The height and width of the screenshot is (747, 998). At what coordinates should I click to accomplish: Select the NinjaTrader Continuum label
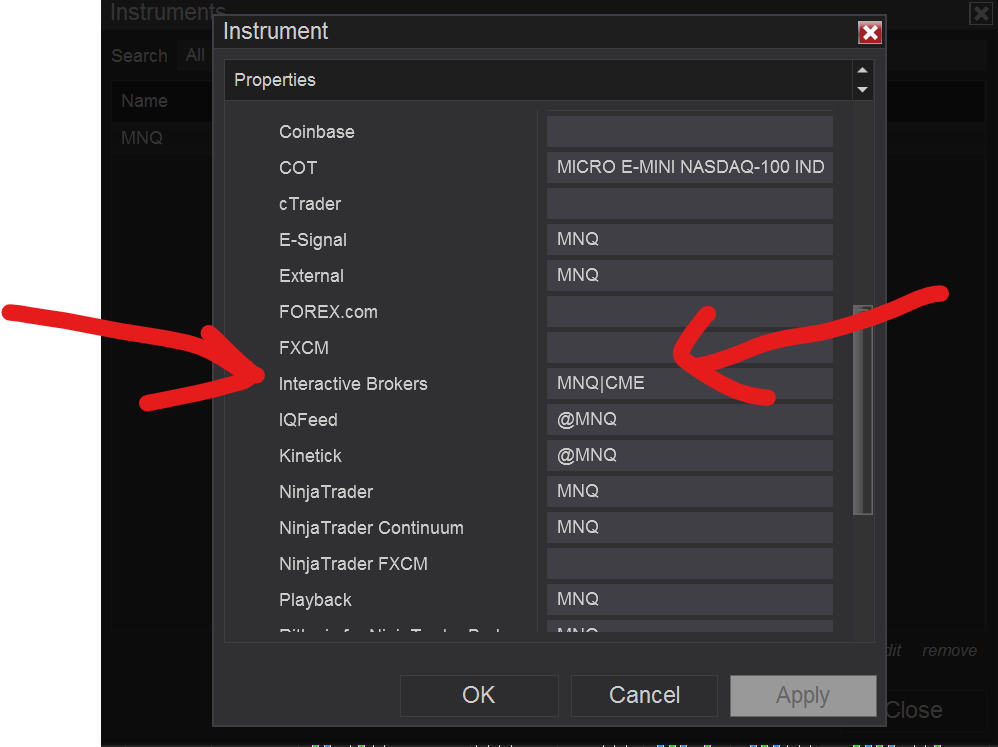pos(371,528)
